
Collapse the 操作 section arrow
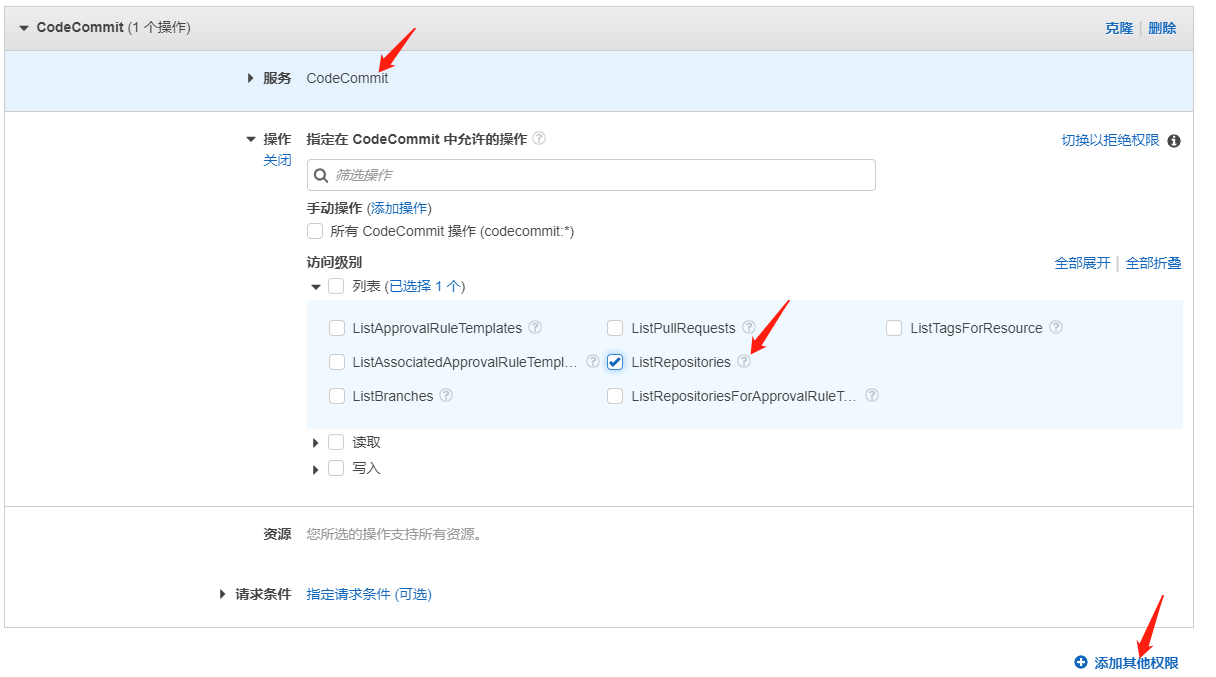click(x=251, y=140)
